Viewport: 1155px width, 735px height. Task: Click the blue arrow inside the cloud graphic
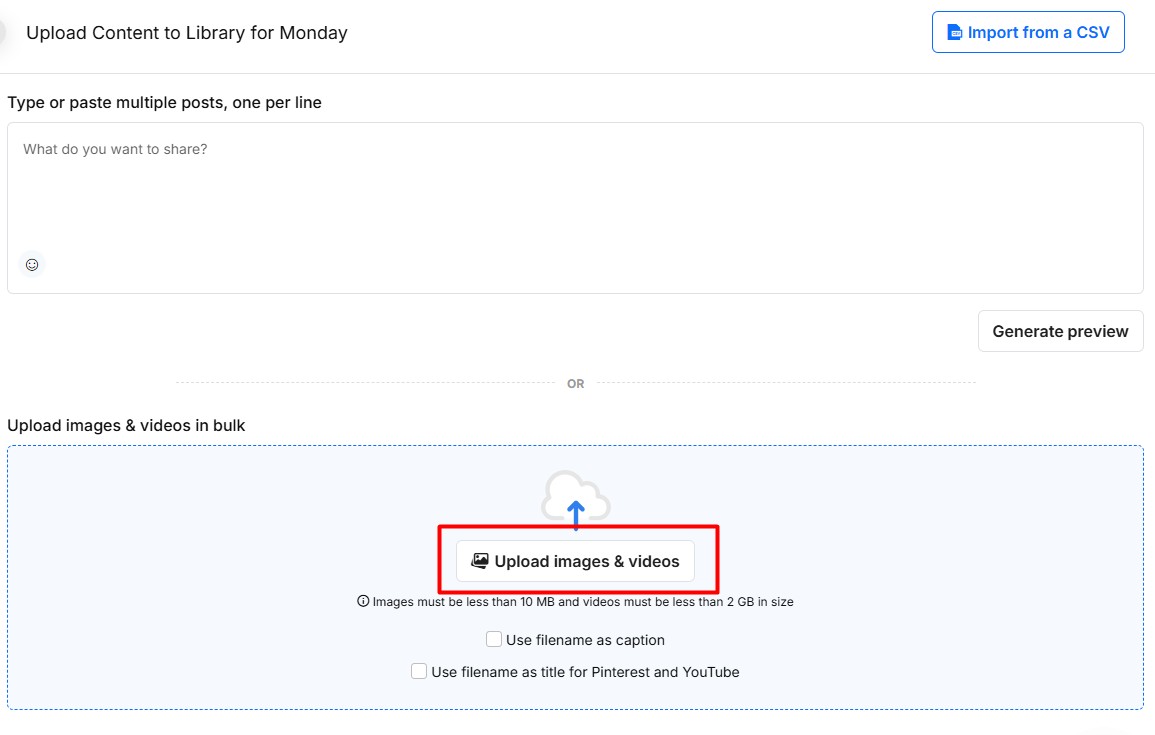[576, 510]
